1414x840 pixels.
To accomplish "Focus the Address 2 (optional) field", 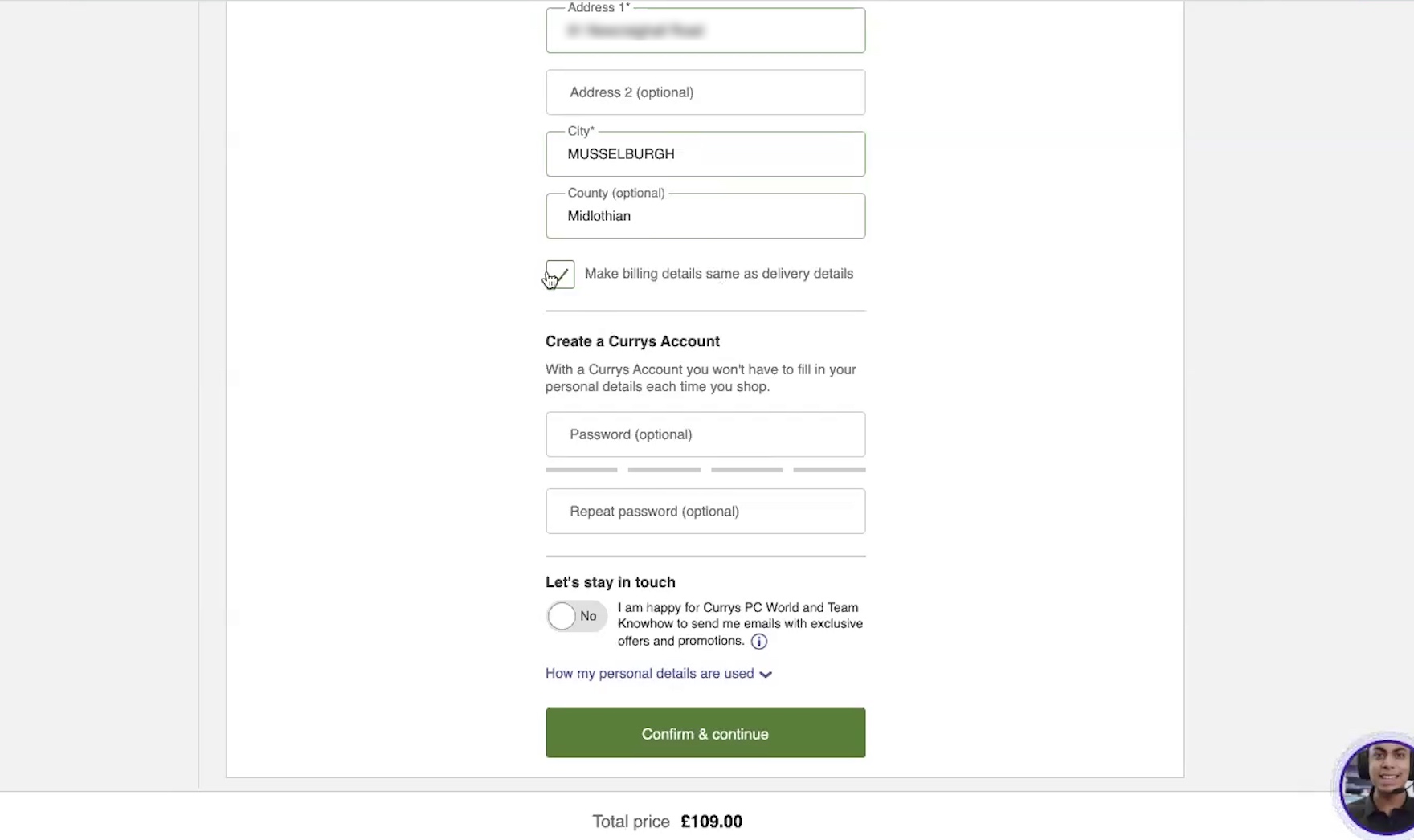I will 705,92.
